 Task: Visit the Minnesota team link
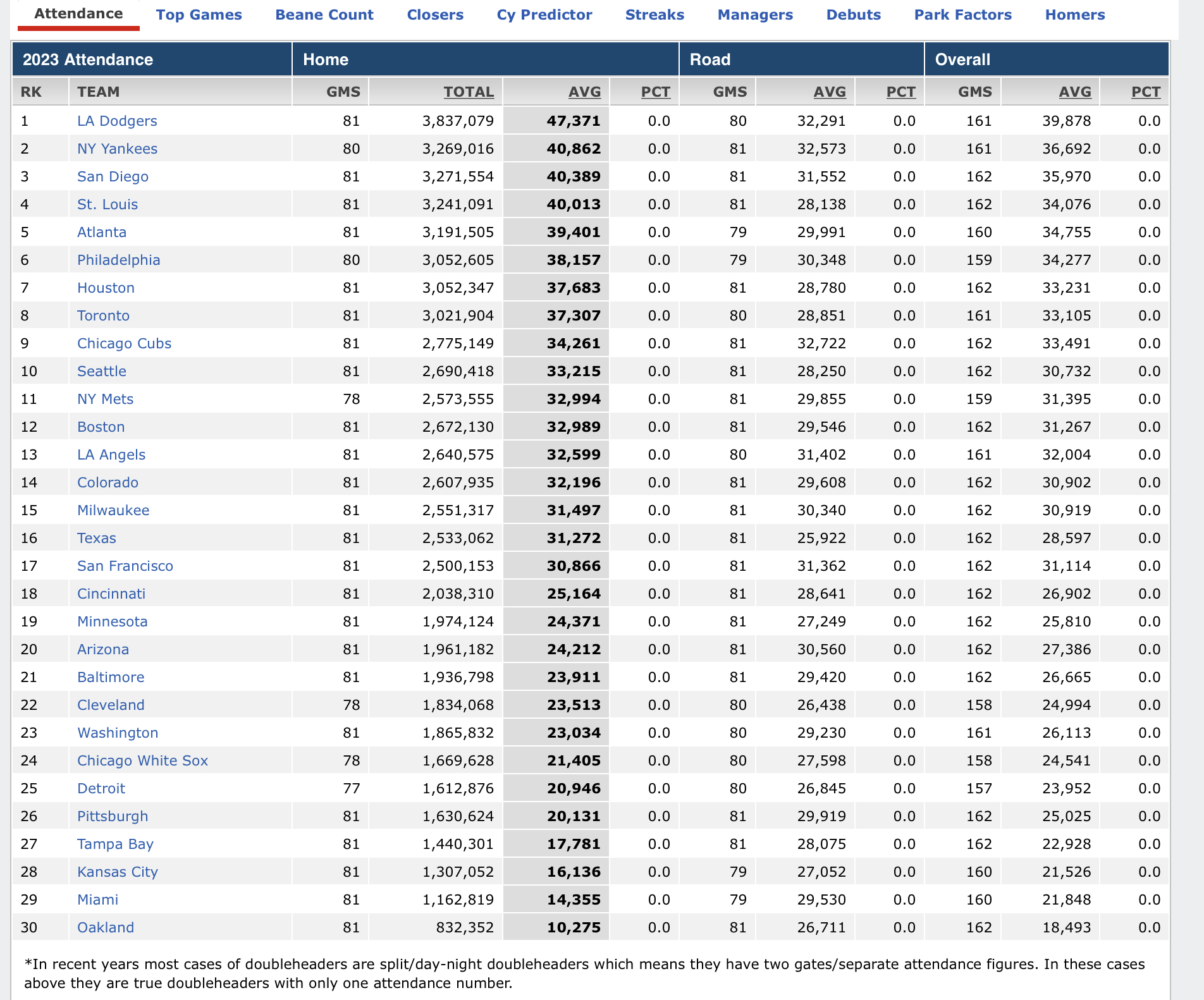coord(113,621)
